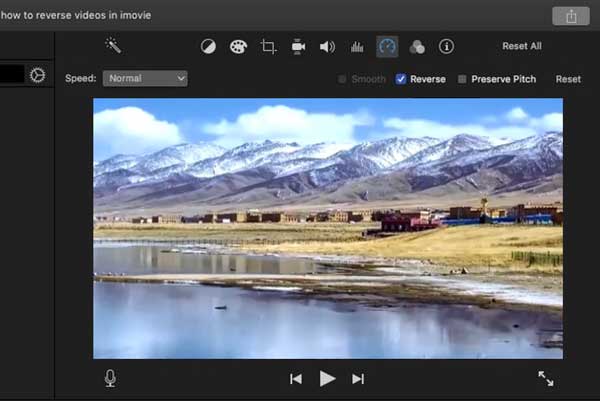The image size is (600, 401).
Task: Open noise reduction and equalizer tool
Action: pos(357,47)
